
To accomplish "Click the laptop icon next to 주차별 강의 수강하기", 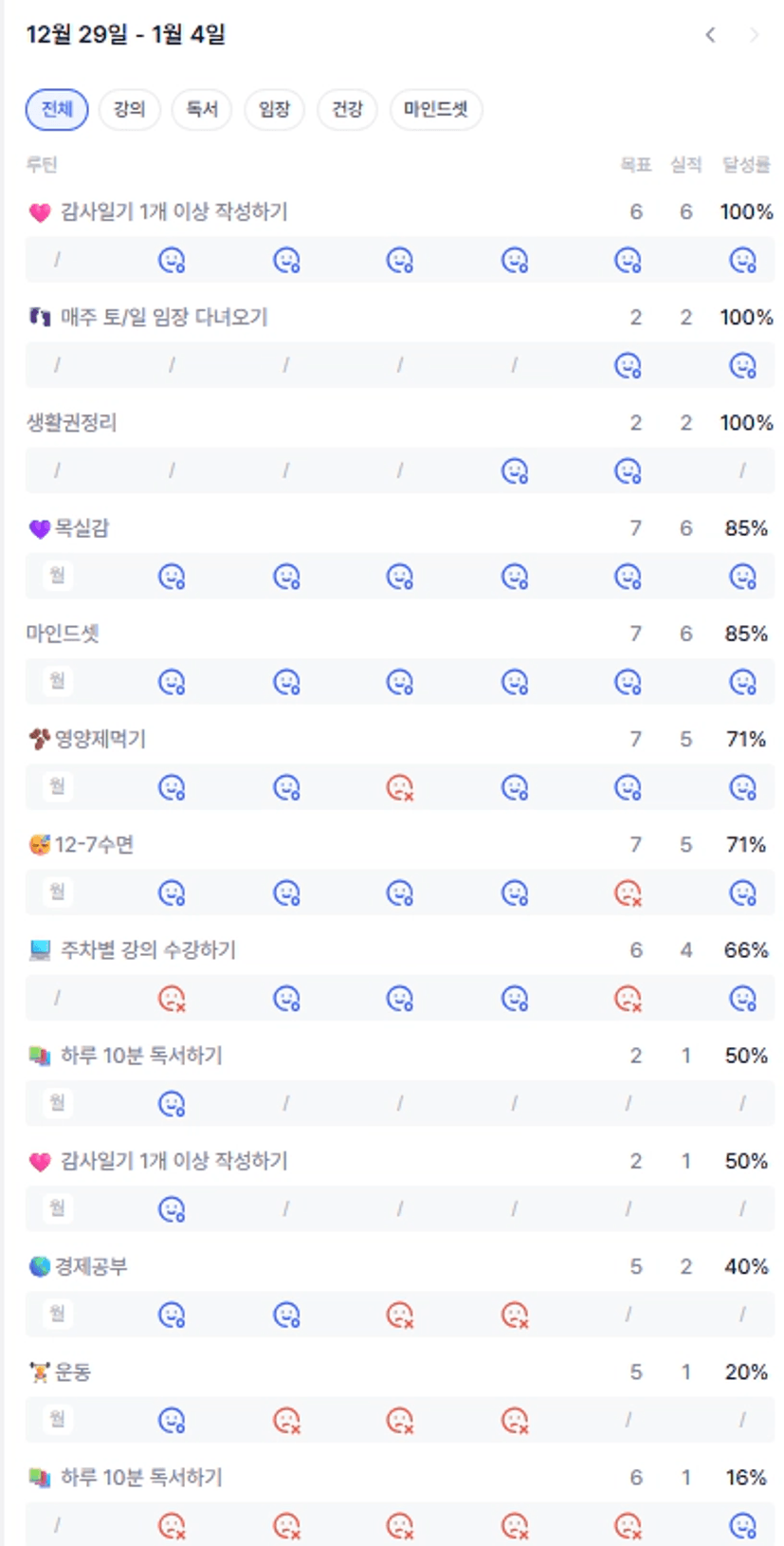I will click(x=39, y=949).
